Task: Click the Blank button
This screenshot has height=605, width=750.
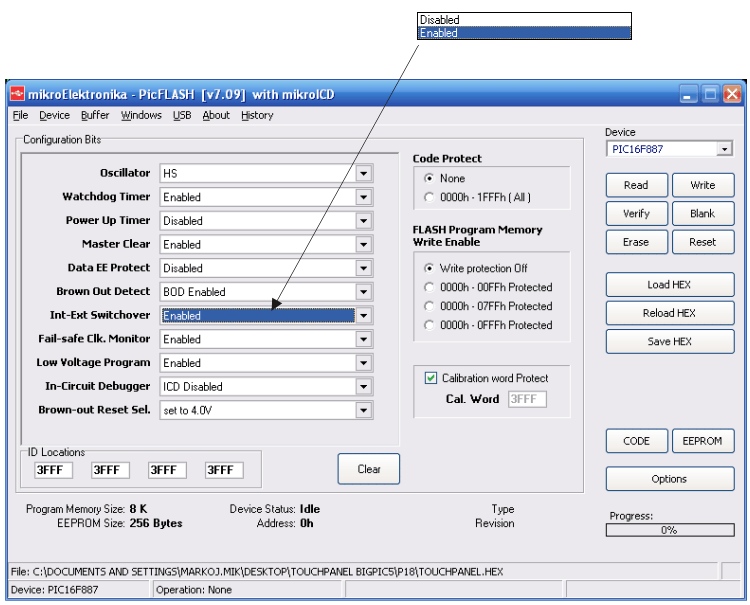Action: pyautogui.click(x=703, y=213)
